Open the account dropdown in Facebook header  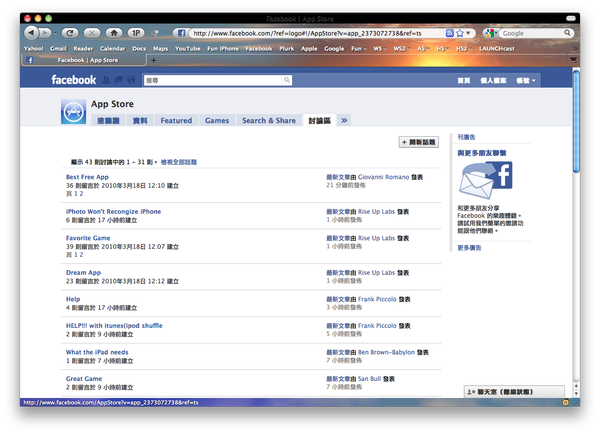526,80
